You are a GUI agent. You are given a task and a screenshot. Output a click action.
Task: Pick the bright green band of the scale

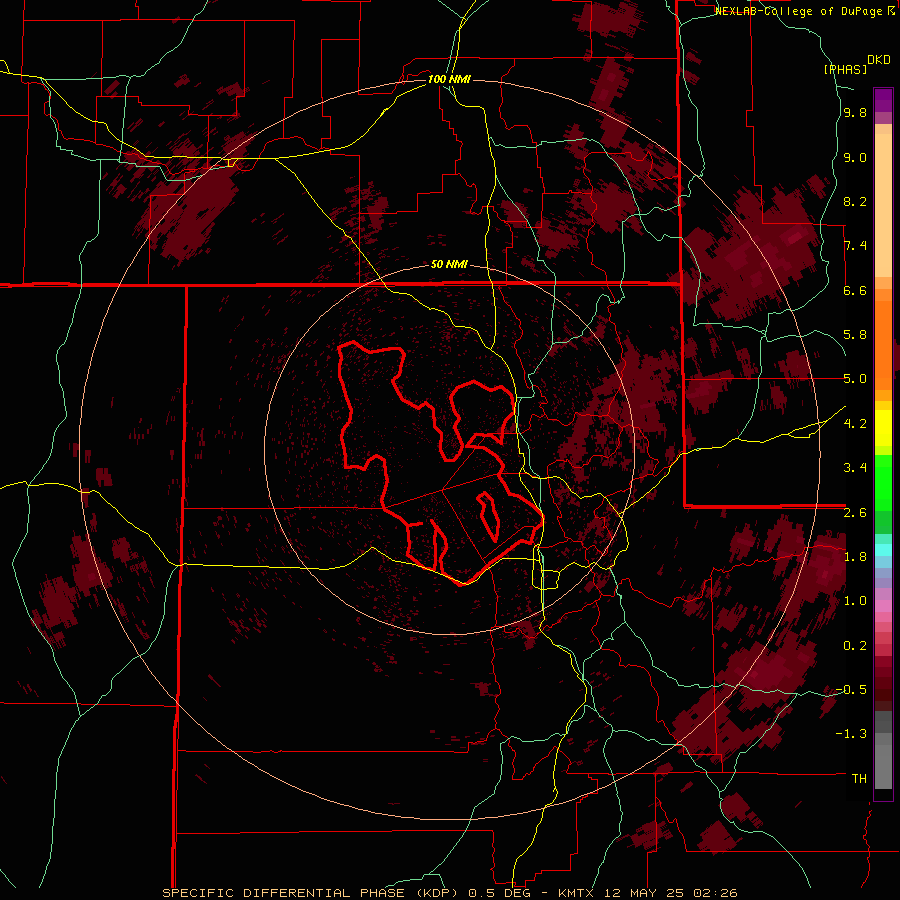[883, 483]
